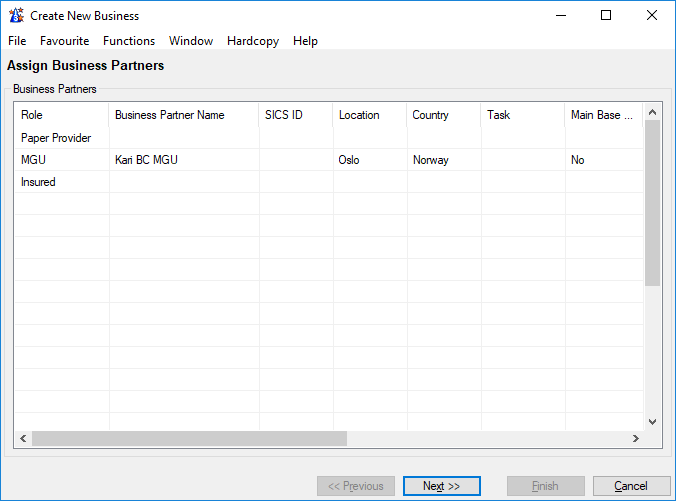The image size is (676, 501).
Task: Click the horizontal scrollbar left arrow
Action: [22, 439]
